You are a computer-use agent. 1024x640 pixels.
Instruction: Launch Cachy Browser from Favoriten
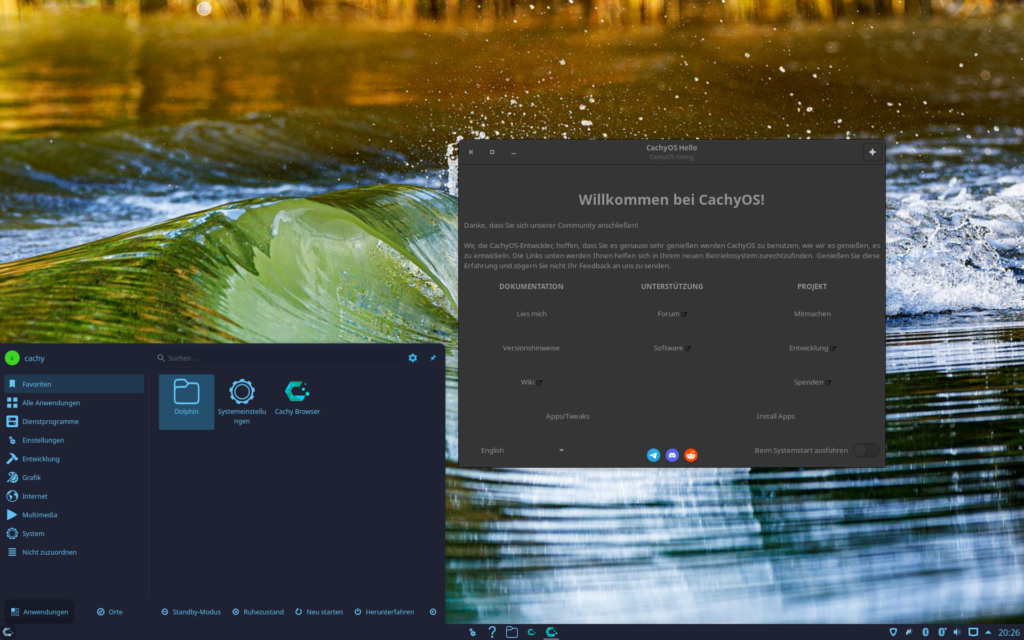click(x=297, y=401)
